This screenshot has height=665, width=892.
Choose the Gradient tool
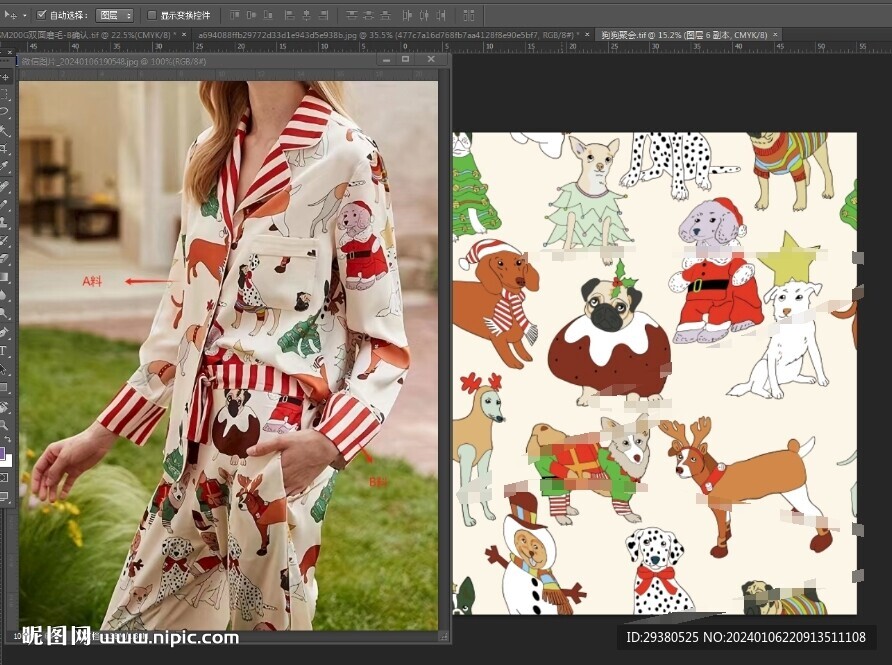5,277
